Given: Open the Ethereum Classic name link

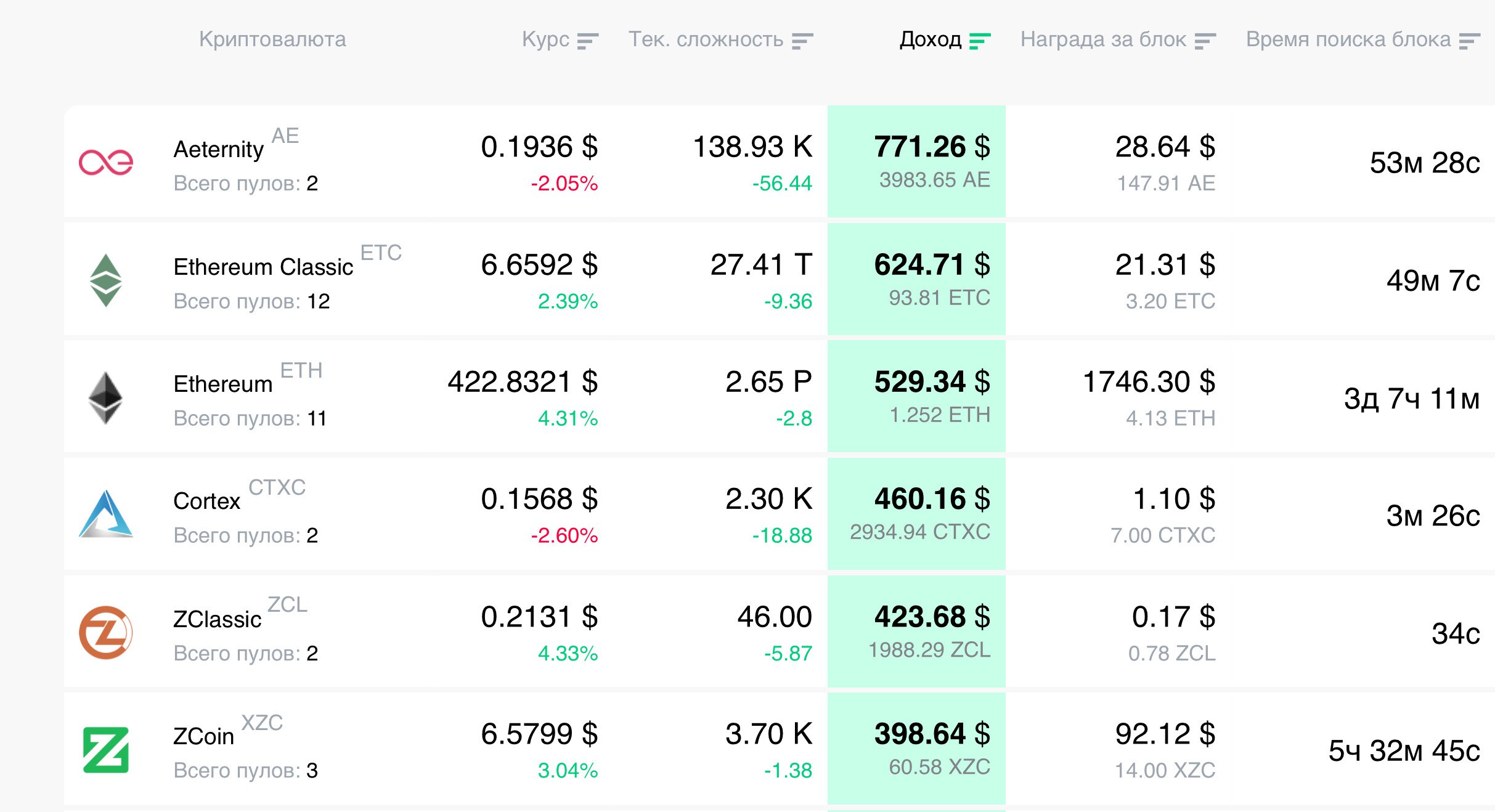Looking at the screenshot, I should click(263, 267).
